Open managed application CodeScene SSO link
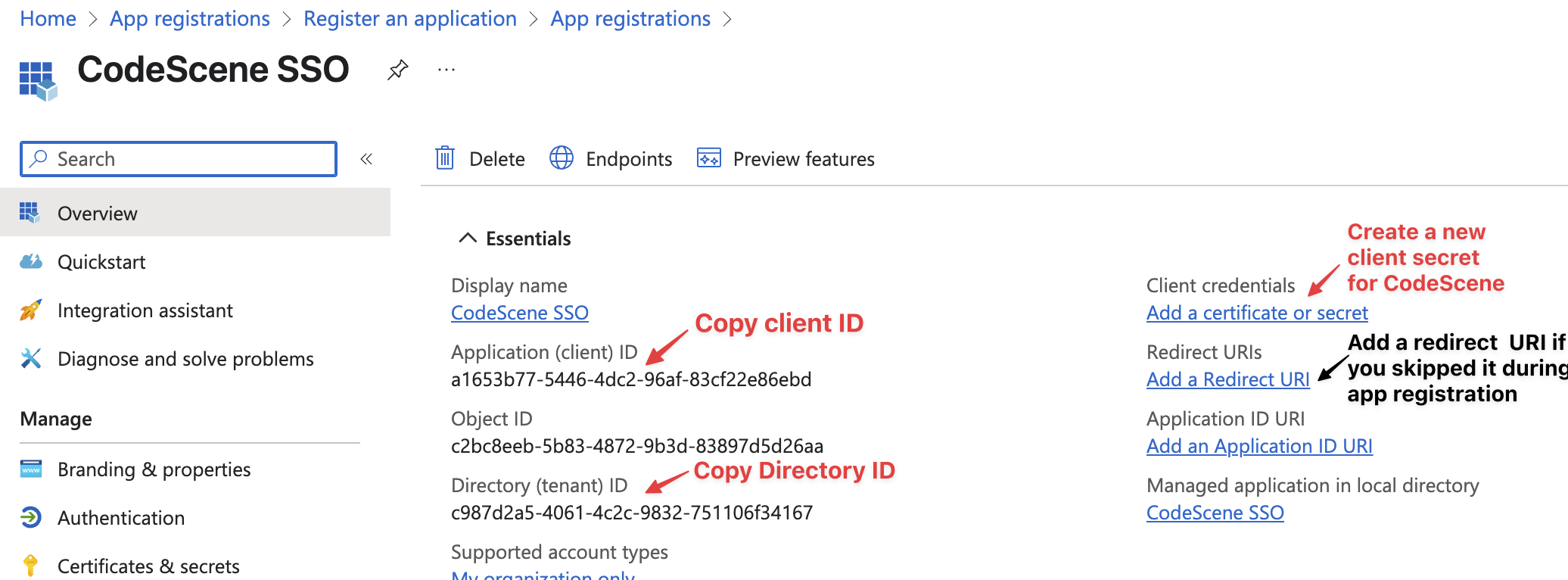This screenshot has width=1568, height=580. pos(1215,513)
